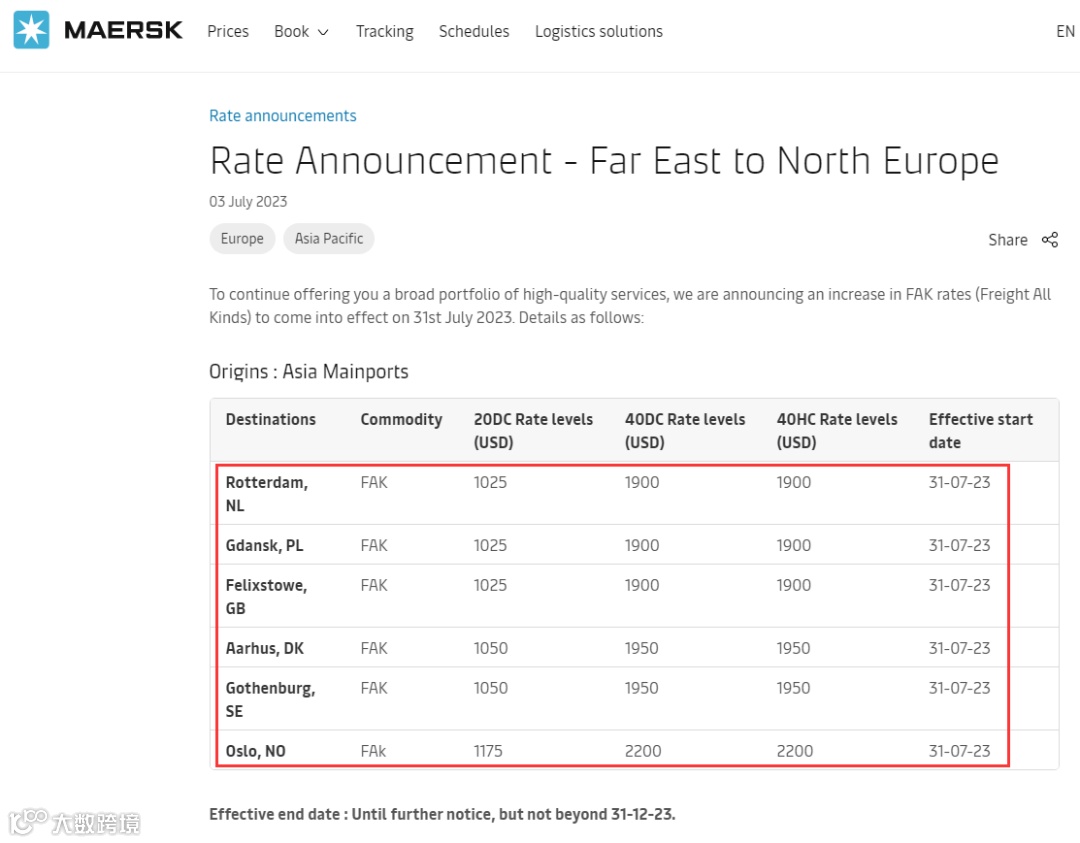Image resolution: width=1080 pixels, height=843 pixels.
Task: Click the share icon next to Share
Action: pos(1050,240)
